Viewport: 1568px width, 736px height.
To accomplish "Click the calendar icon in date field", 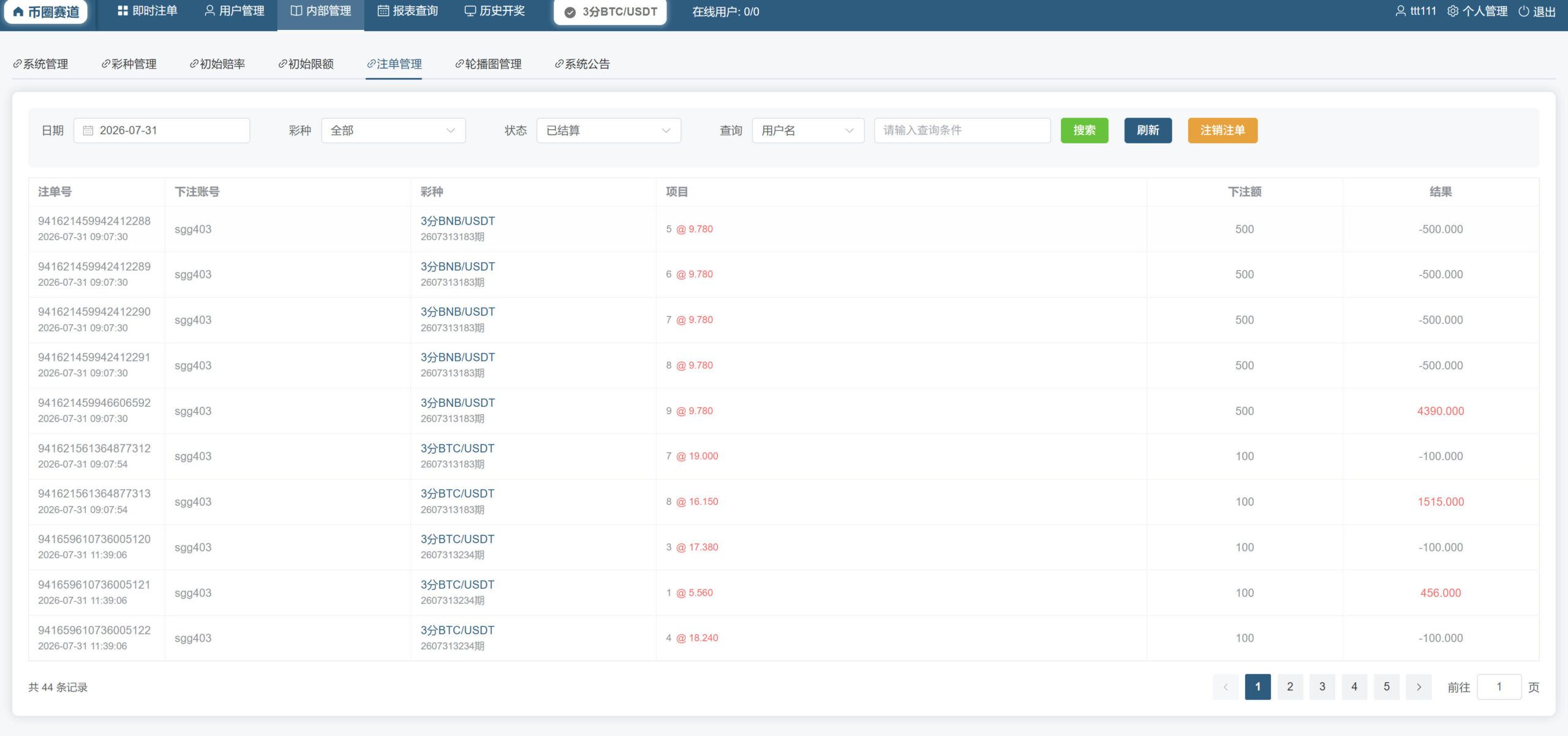I will coord(88,131).
